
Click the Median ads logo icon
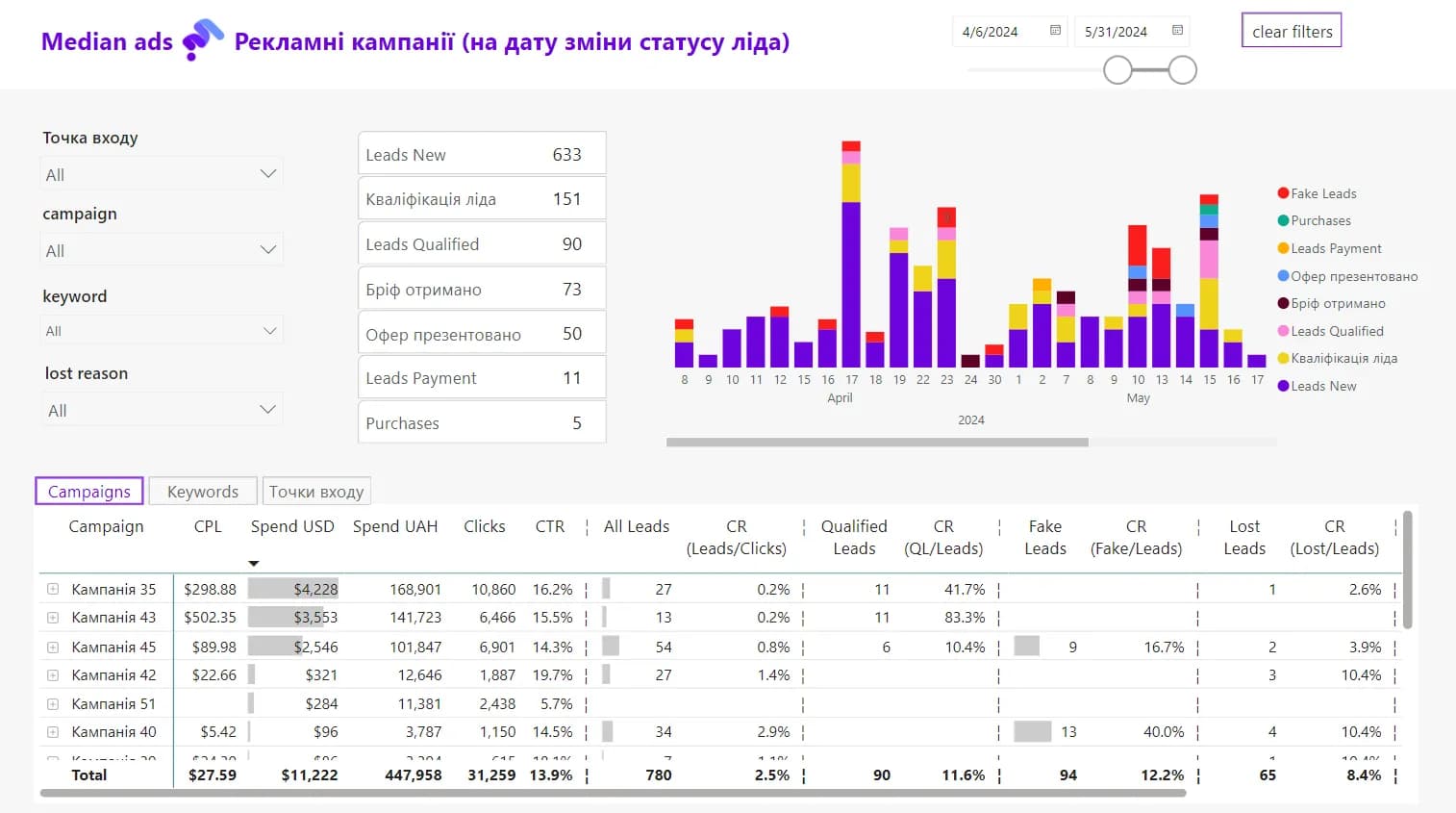(203, 40)
